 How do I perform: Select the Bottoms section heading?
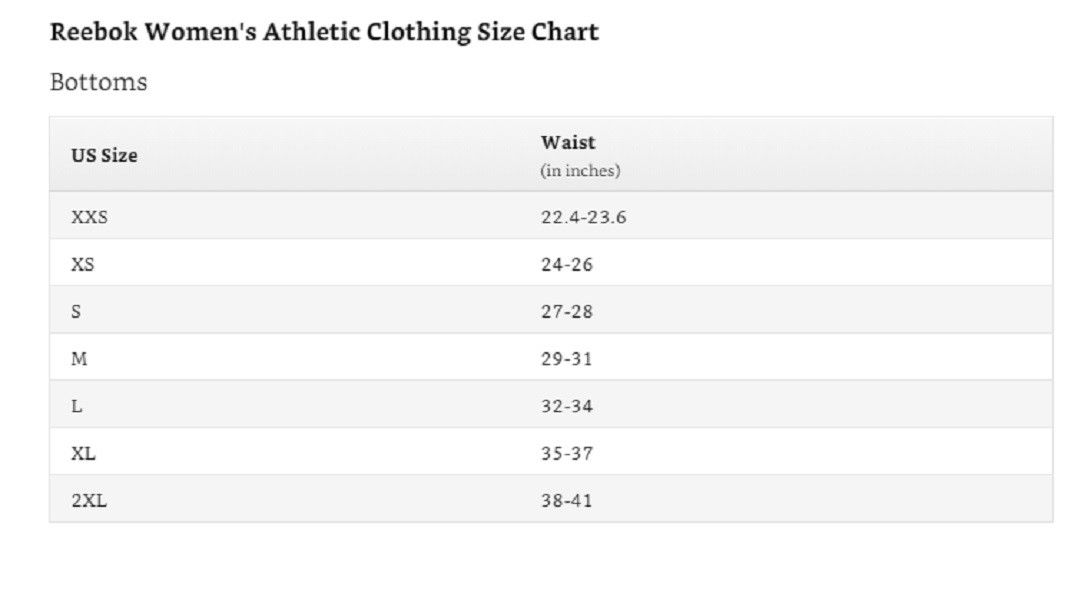pyautogui.click(x=98, y=82)
